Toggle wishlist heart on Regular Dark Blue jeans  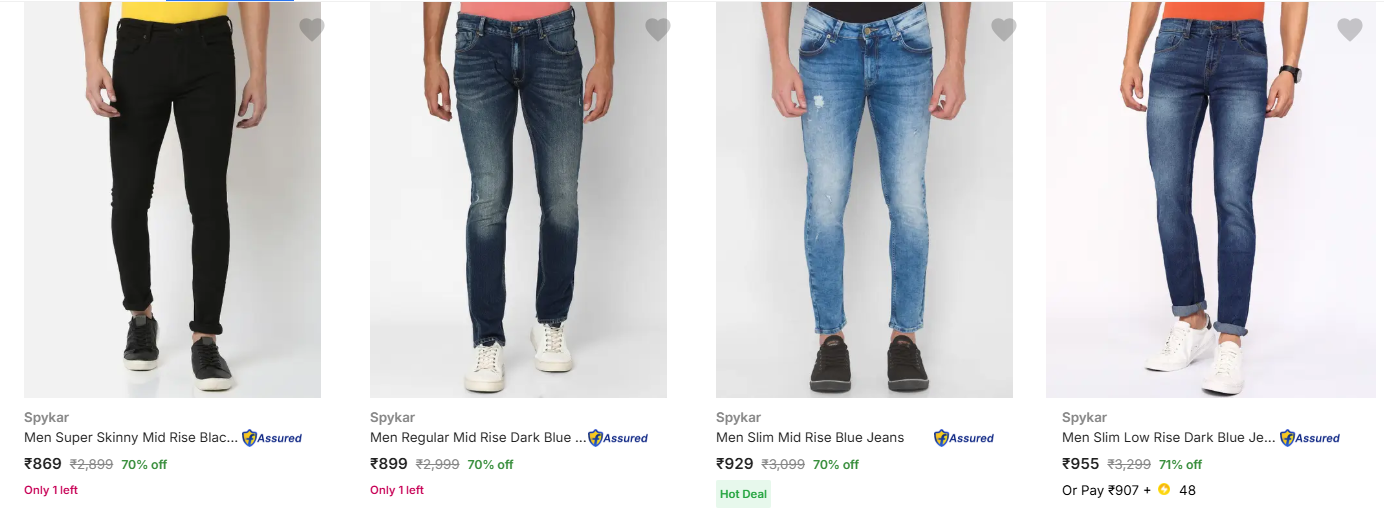tap(658, 30)
